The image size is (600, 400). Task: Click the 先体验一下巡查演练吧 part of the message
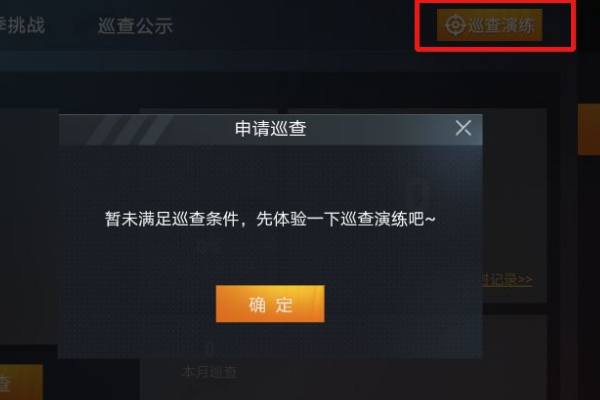point(346,219)
